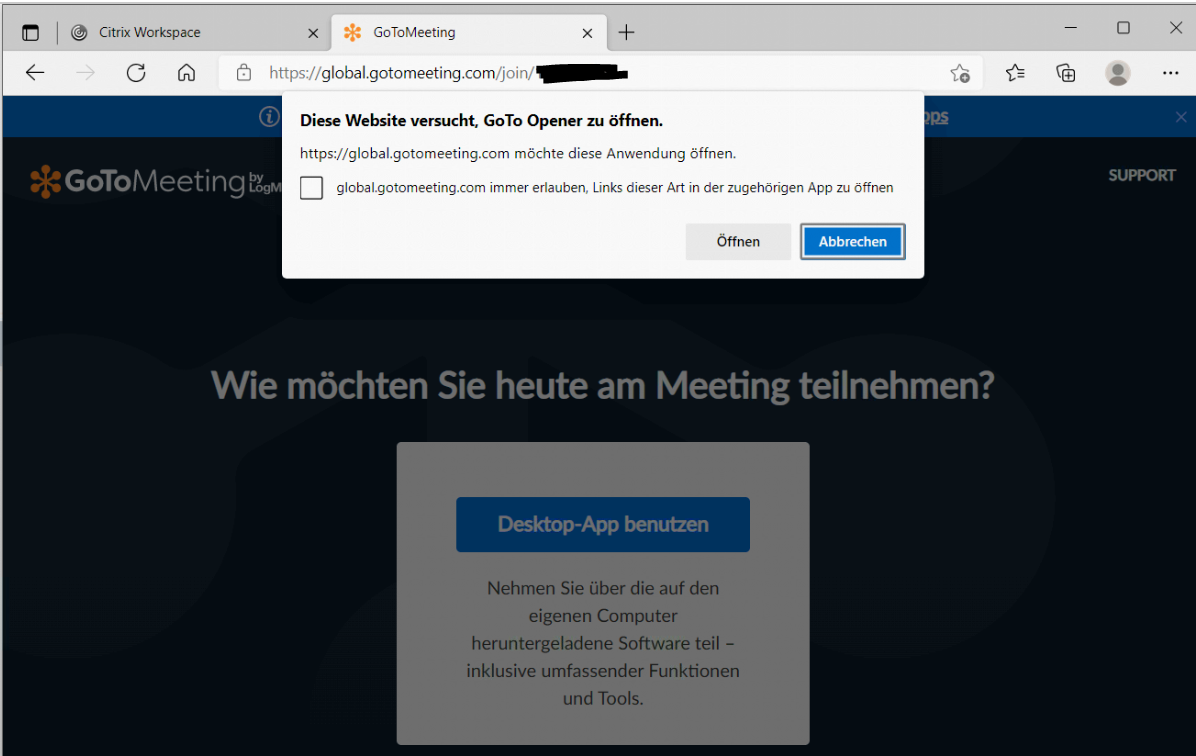
Task: Select the GoToMeeting tab
Action: [x=469, y=33]
